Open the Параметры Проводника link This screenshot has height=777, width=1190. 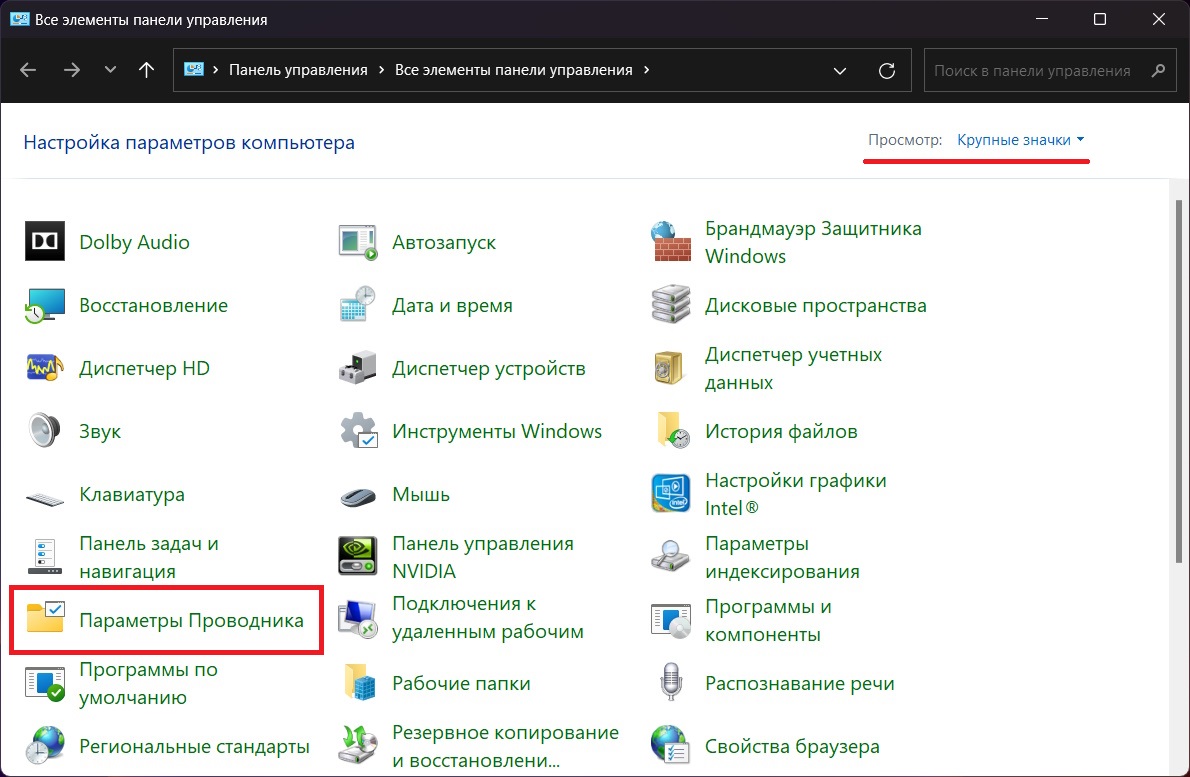[191, 620]
